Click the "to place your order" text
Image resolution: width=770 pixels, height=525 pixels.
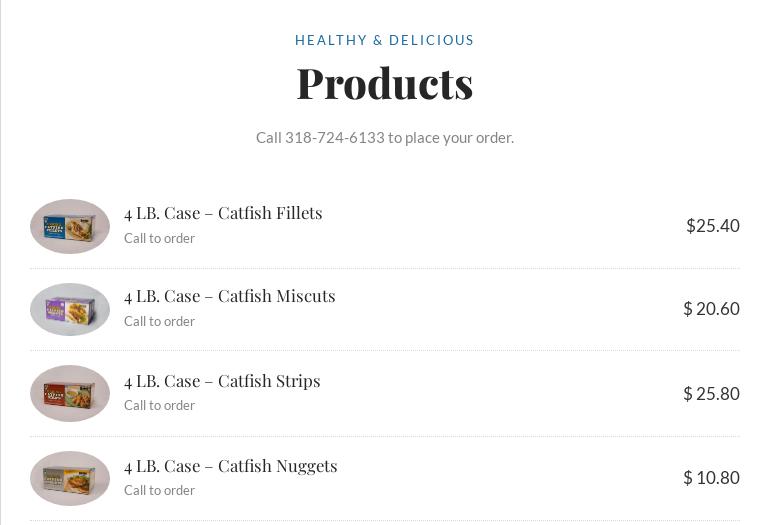tap(451, 138)
